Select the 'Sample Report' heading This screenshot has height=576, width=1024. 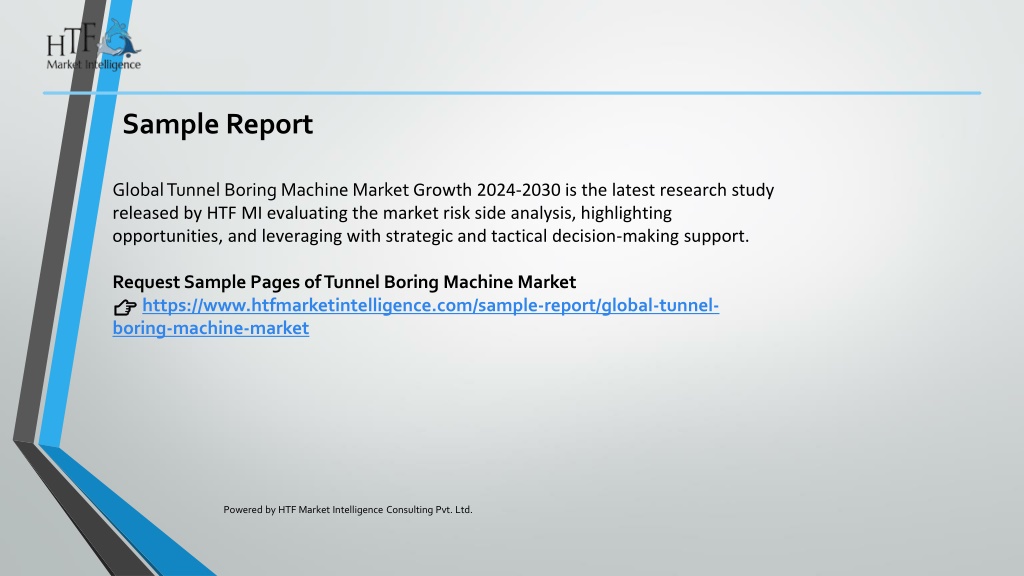point(217,124)
